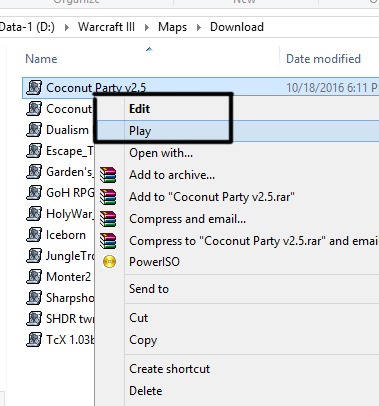Select the Sharpsho file name
Screen dimensions: 379x406
(70, 298)
